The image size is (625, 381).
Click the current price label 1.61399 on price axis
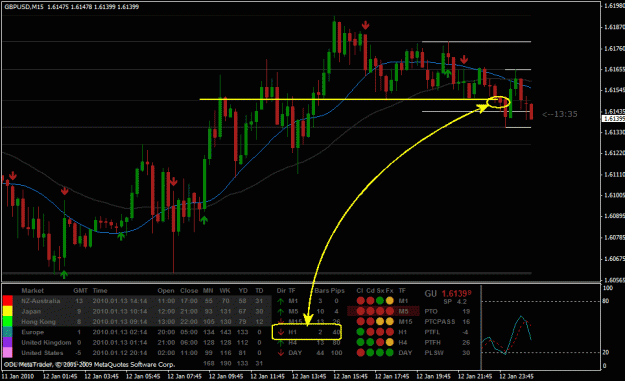click(613, 119)
